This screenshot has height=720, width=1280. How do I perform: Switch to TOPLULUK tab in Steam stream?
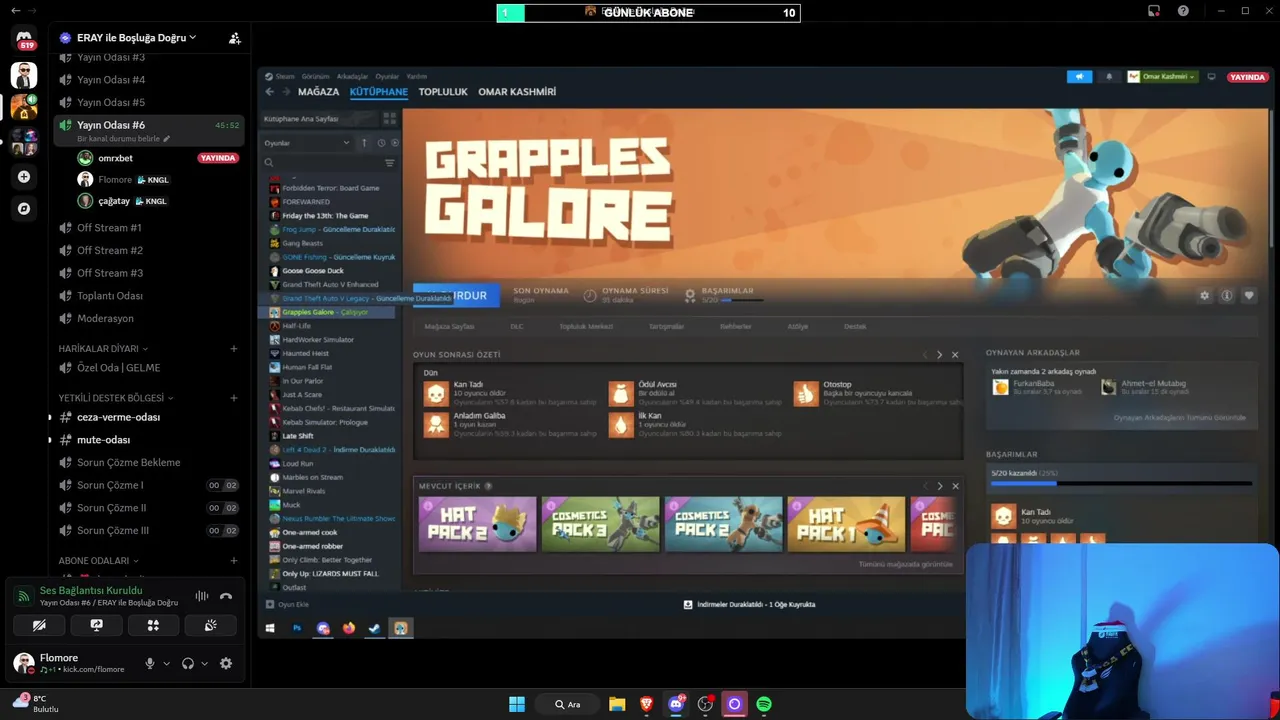click(x=443, y=92)
